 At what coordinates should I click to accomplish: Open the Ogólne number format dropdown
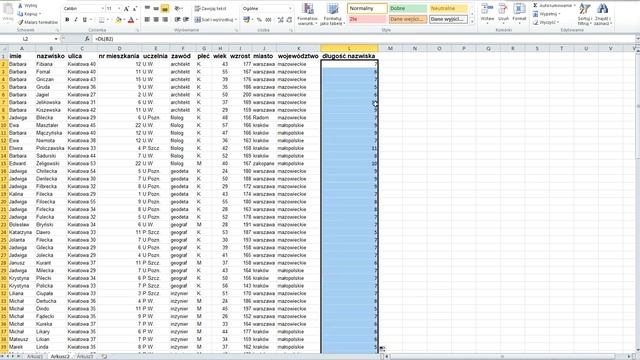[290, 9]
